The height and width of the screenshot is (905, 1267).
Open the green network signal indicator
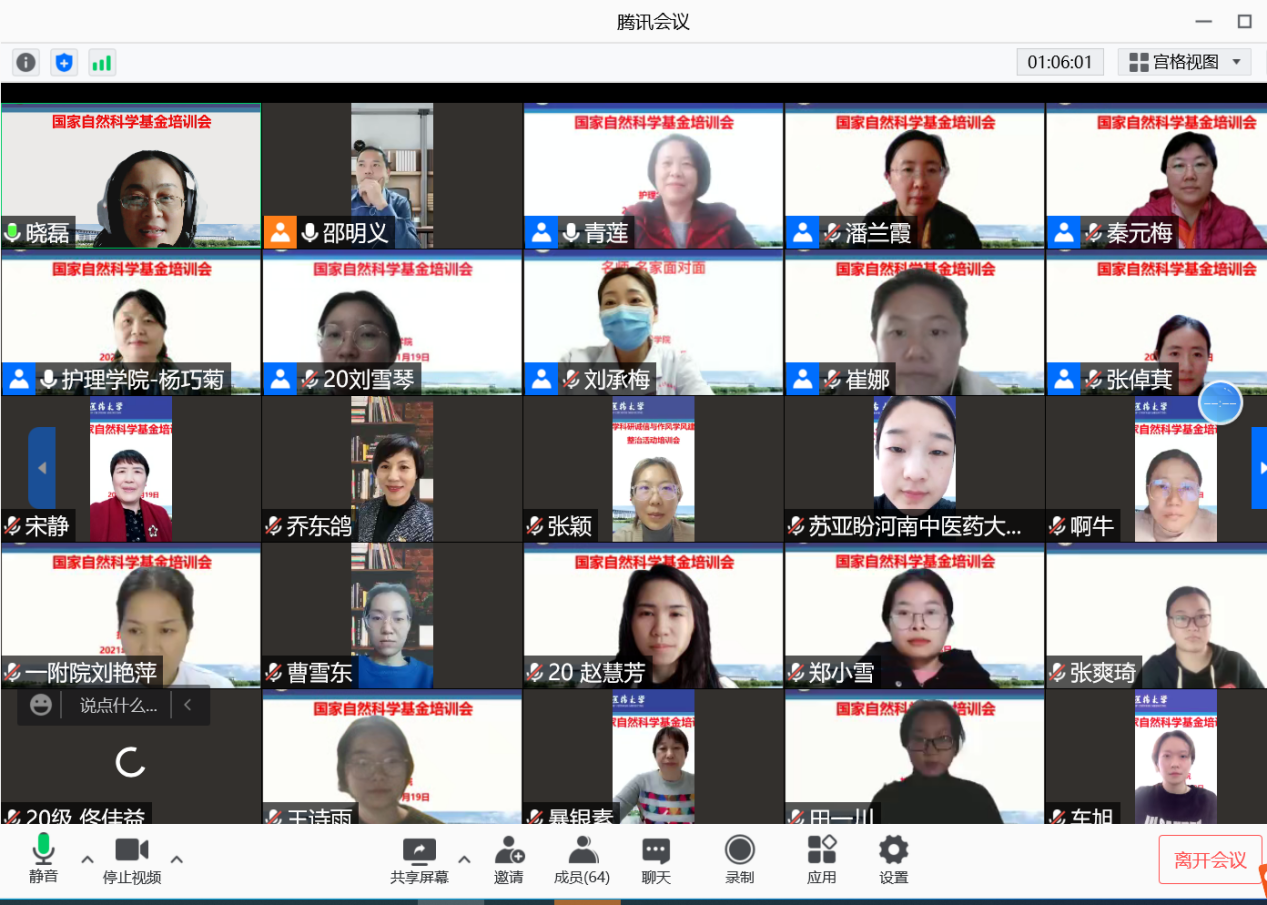[102, 63]
